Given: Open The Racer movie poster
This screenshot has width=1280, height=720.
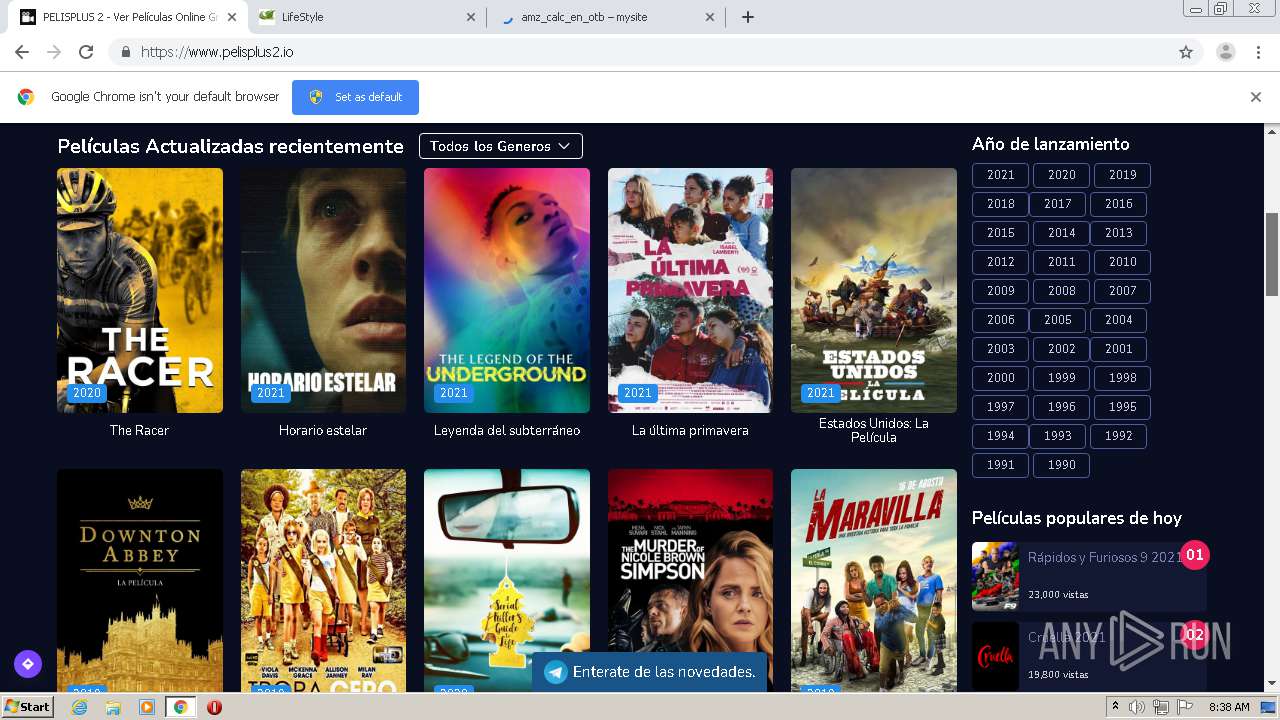Looking at the screenshot, I should pos(140,290).
